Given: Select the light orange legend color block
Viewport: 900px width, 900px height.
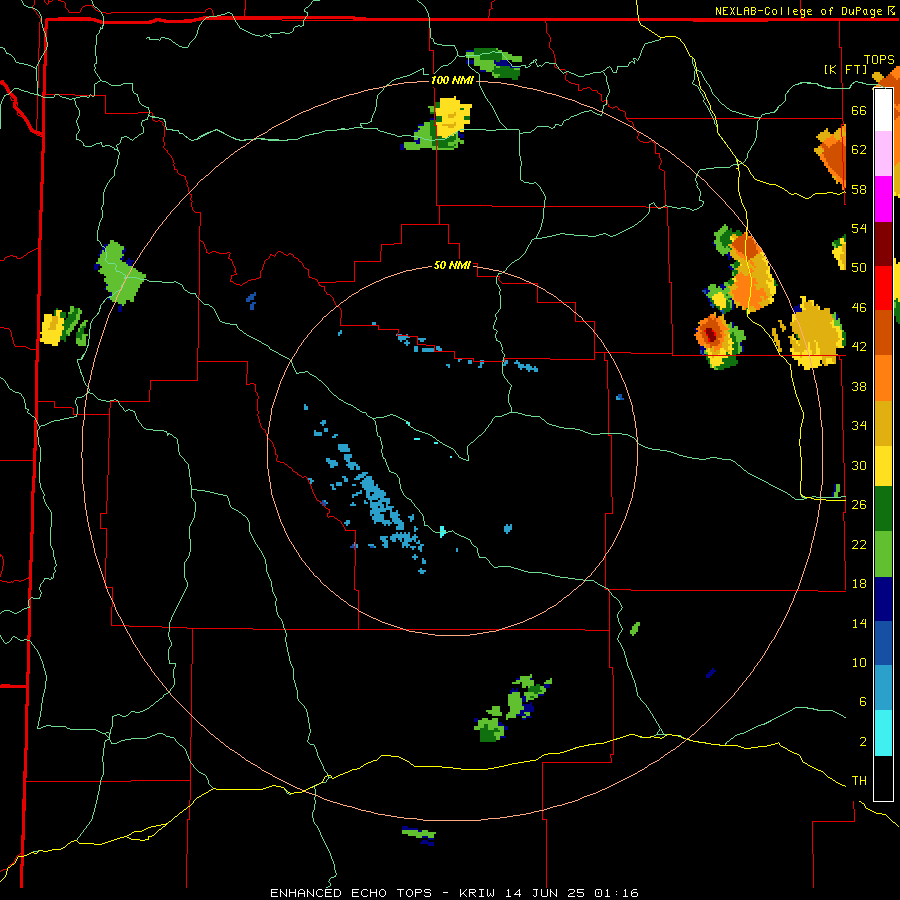Looking at the screenshot, I should pyautogui.click(x=883, y=378).
